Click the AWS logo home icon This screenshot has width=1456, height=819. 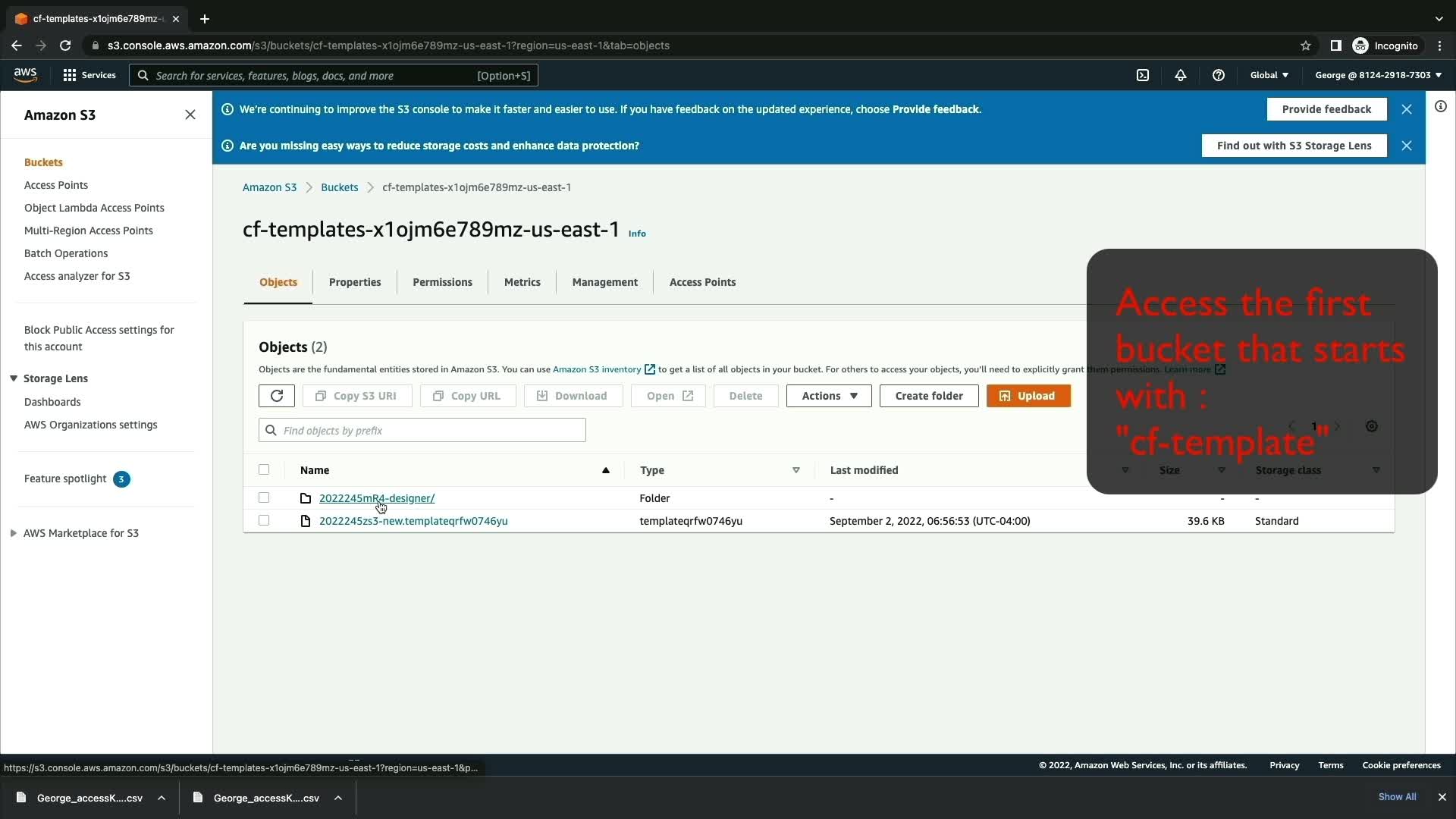(x=25, y=74)
